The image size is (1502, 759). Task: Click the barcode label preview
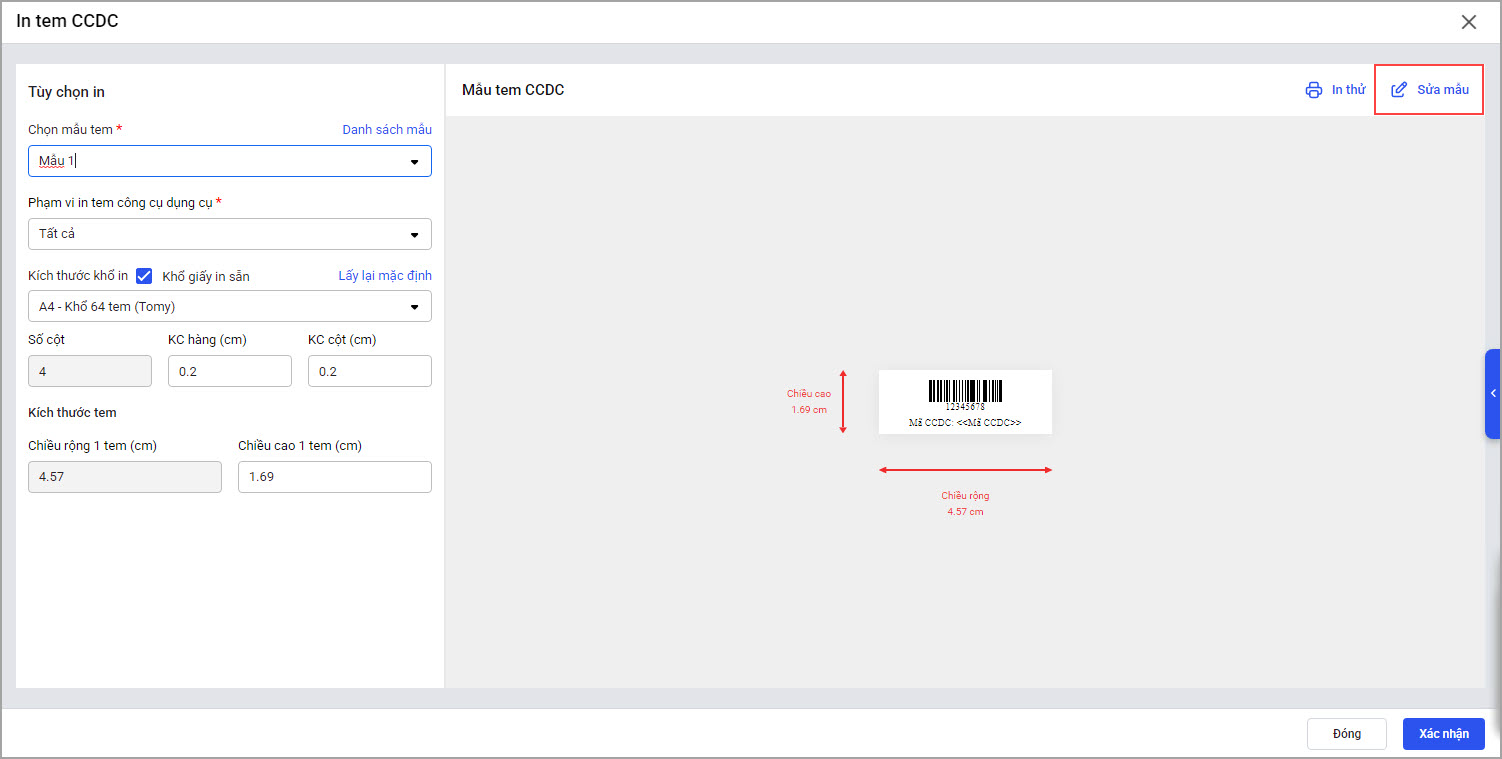pyautogui.click(x=965, y=402)
